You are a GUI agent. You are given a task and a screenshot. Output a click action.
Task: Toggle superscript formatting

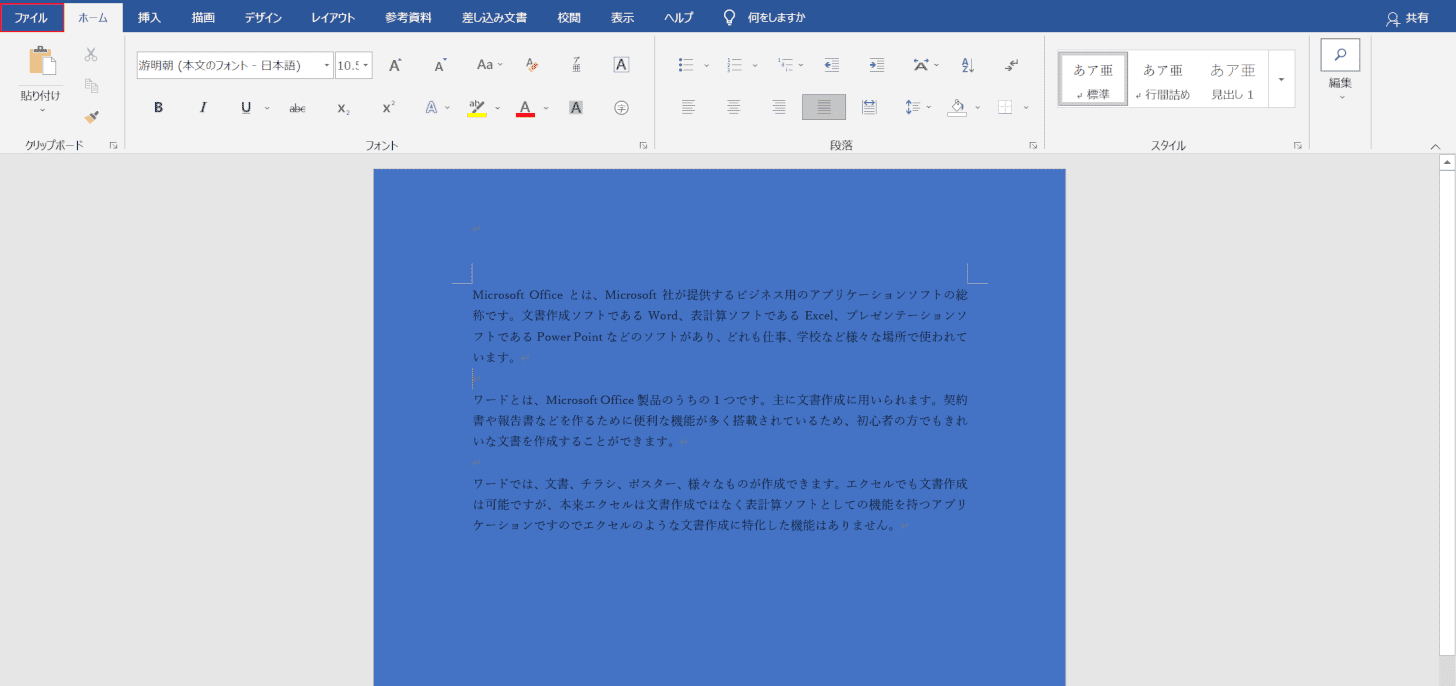coord(388,108)
